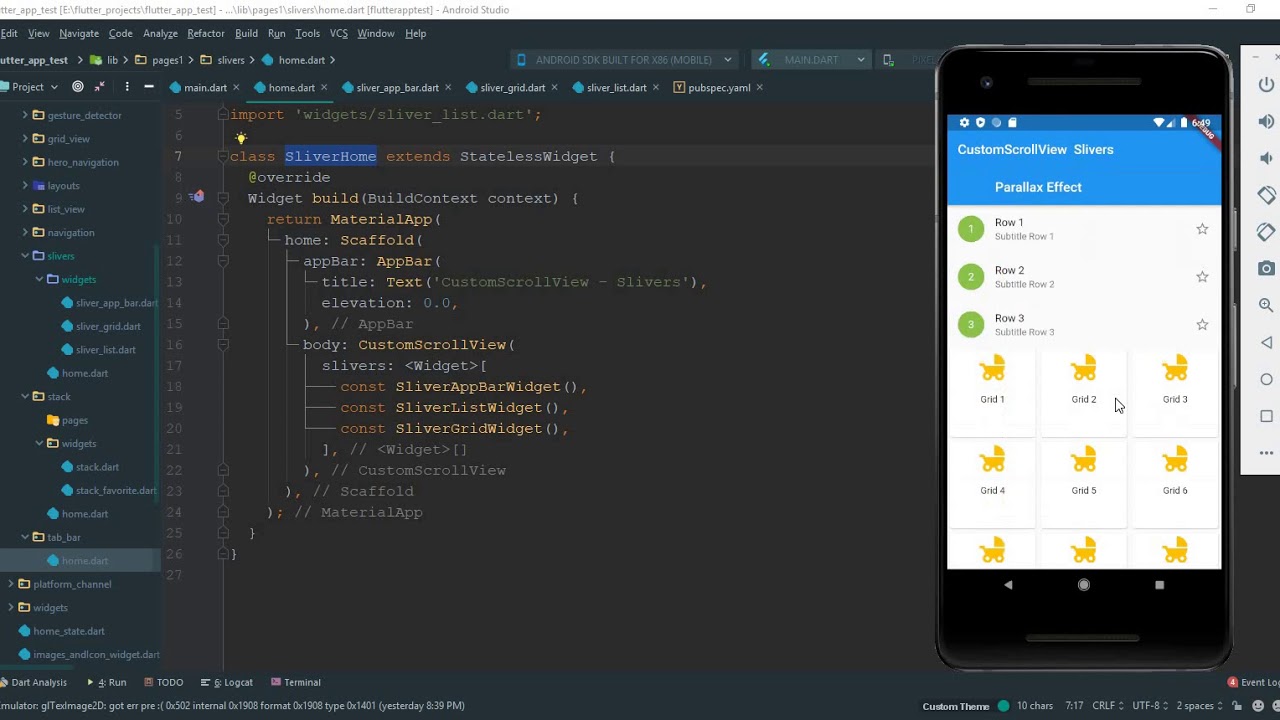Image resolution: width=1280 pixels, height=720 pixels.
Task: Tap the Android recents navigation button
Action: [1160, 585]
